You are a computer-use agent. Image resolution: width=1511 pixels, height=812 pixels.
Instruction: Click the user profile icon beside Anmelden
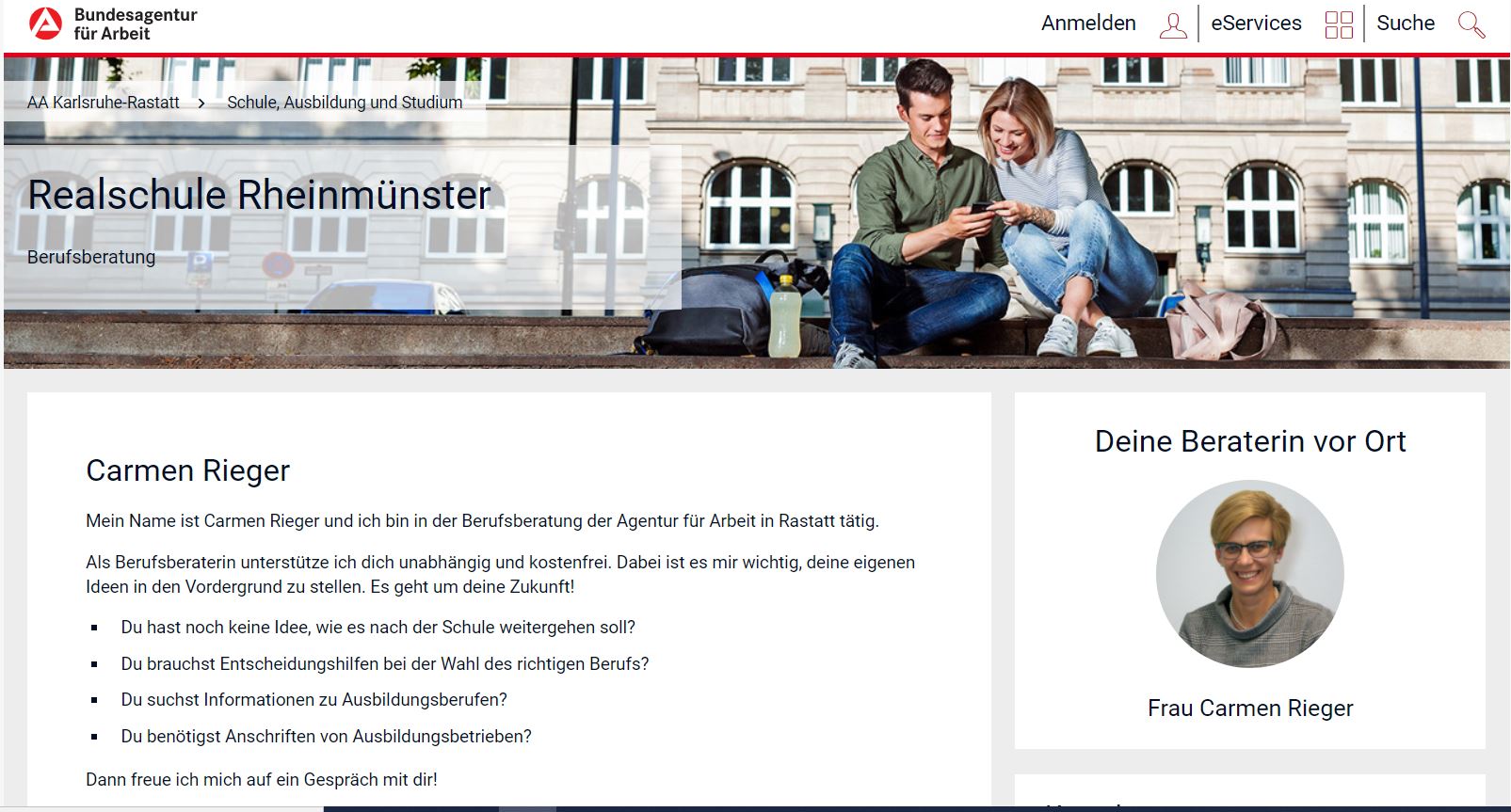click(1172, 24)
